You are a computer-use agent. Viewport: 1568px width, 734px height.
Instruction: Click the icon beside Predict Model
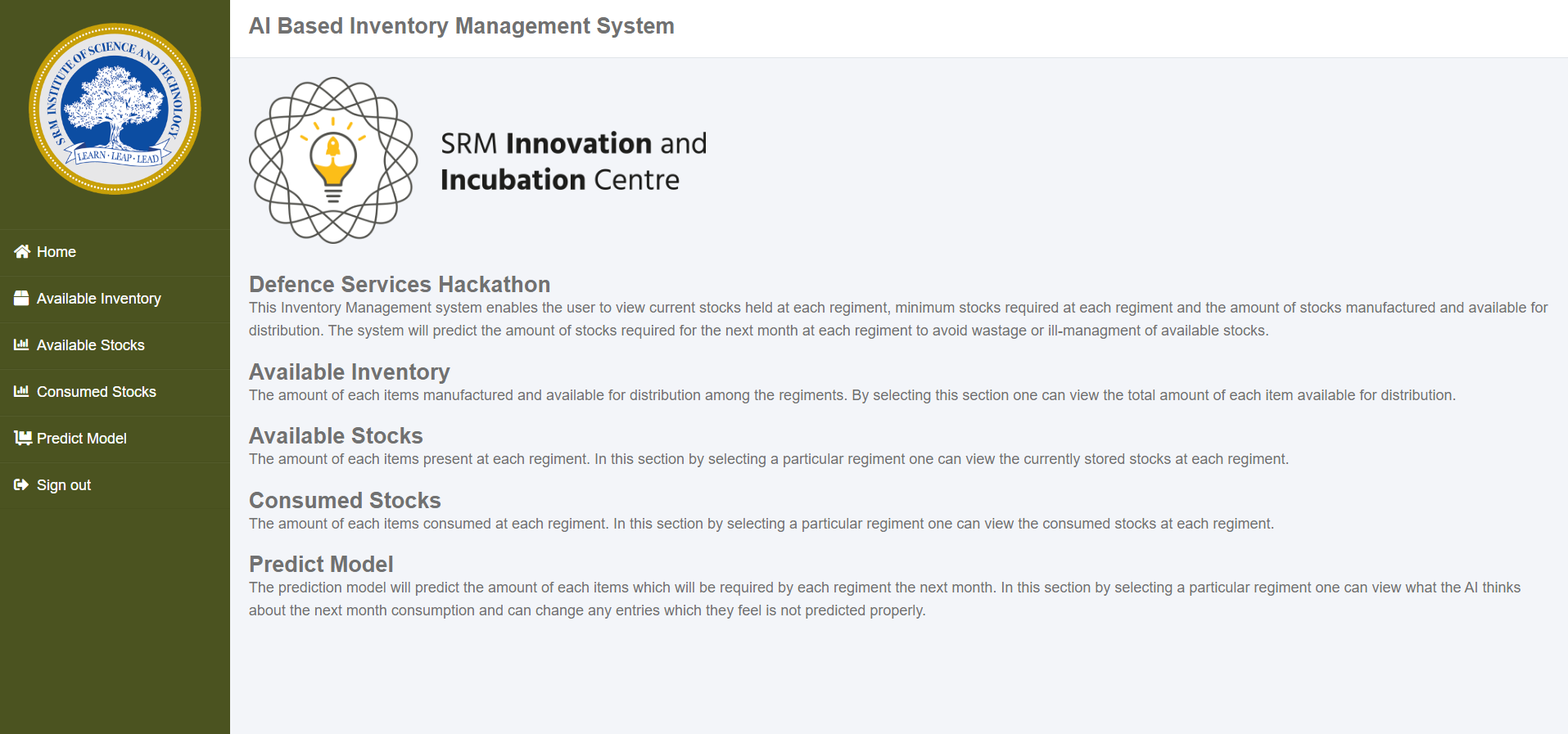coord(23,438)
